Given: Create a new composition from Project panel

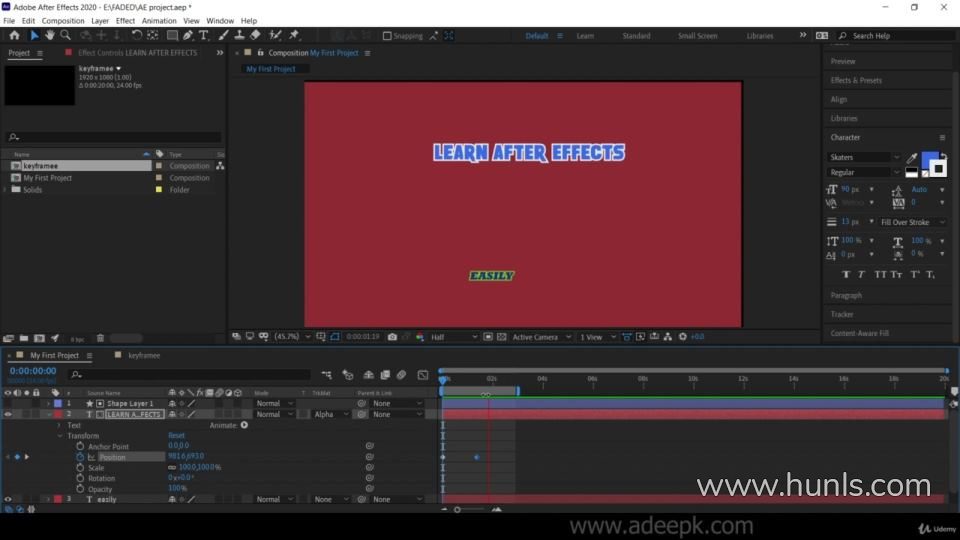Looking at the screenshot, I should 39,338.
